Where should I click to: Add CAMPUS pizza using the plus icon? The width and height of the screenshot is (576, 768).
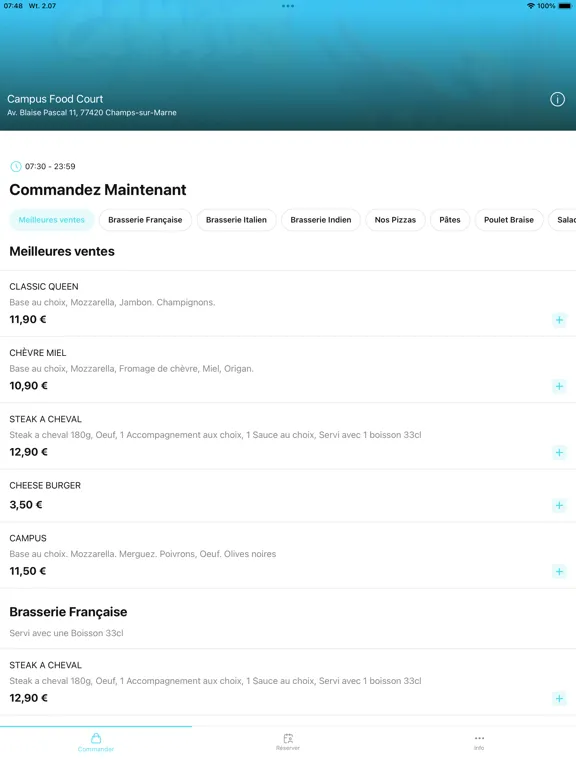pyautogui.click(x=559, y=571)
